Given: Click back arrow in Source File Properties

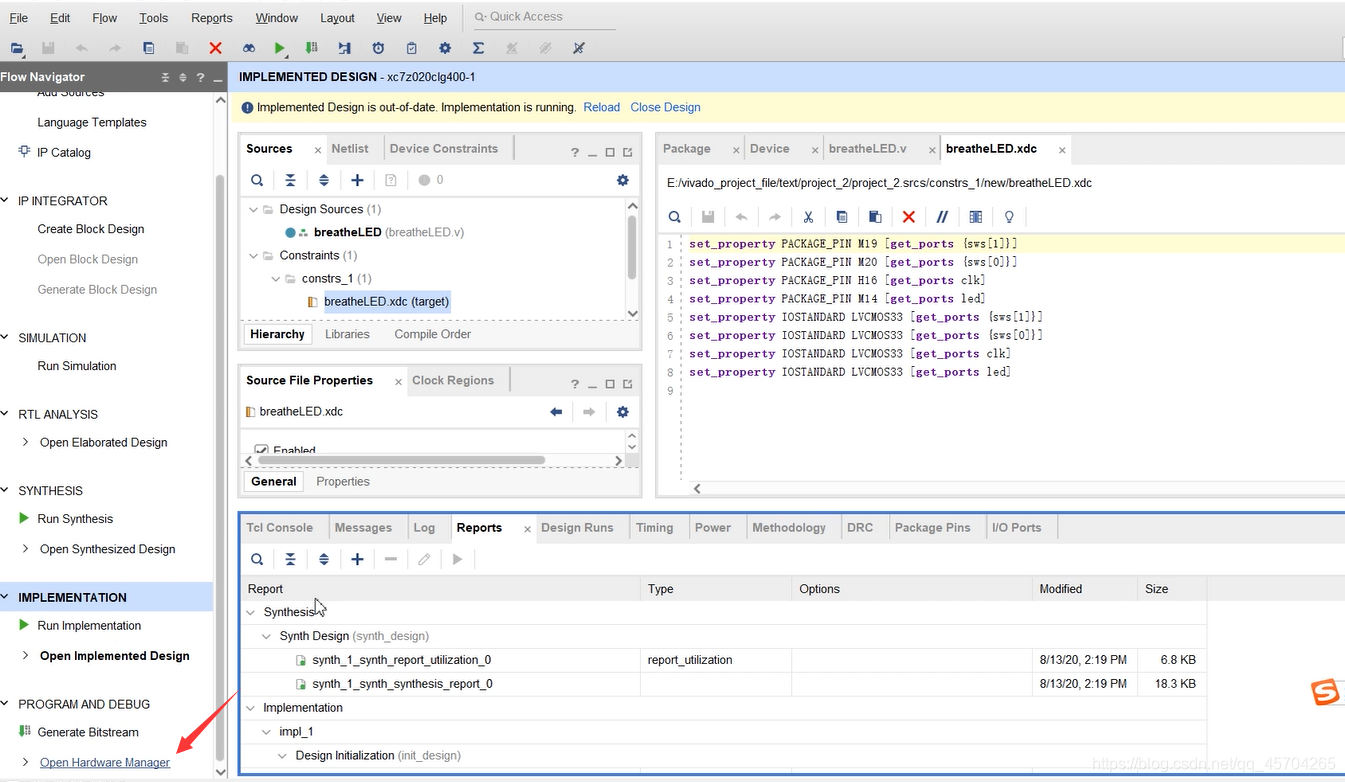Looking at the screenshot, I should tap(556, 412).
